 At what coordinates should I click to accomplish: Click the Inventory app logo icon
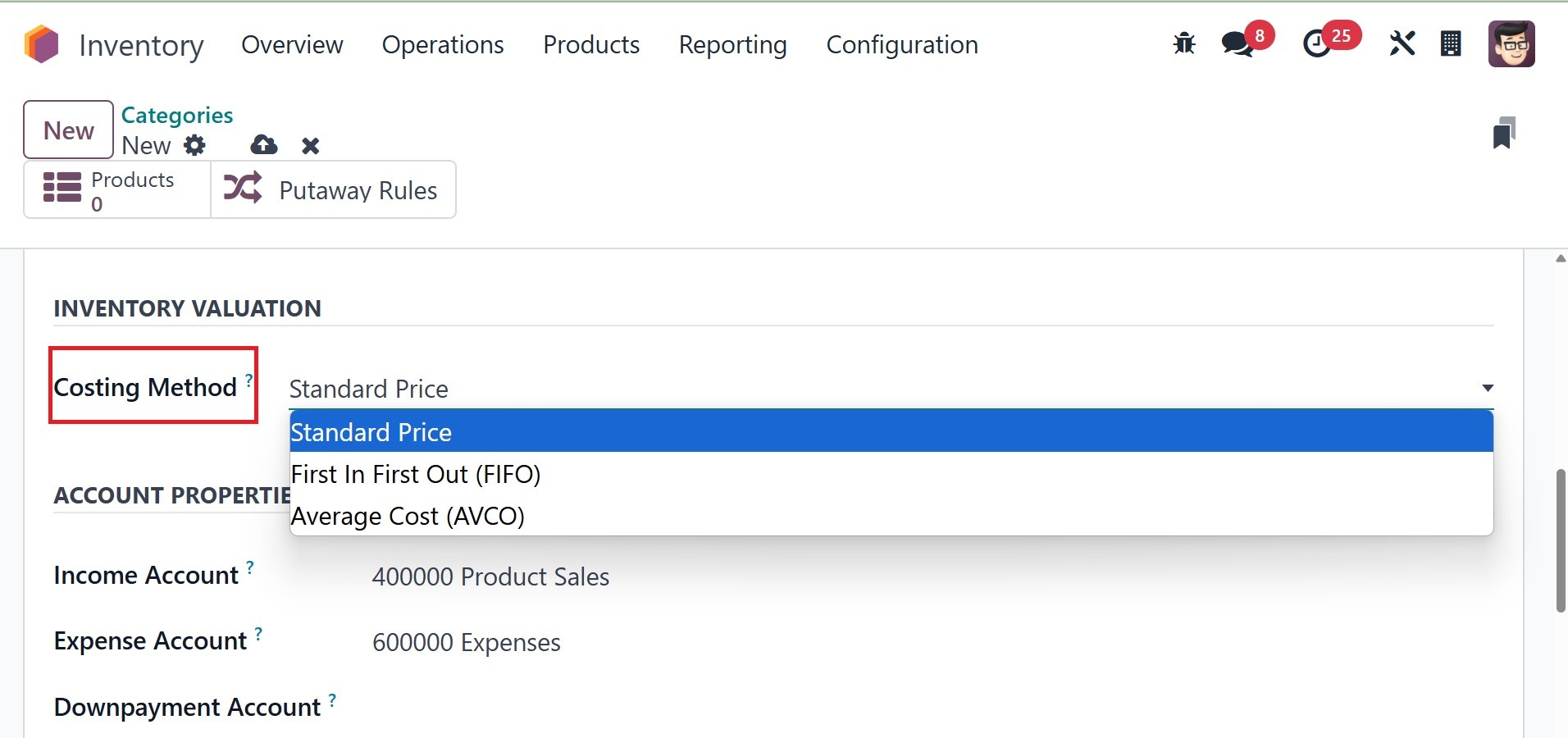tap(42, 44)
